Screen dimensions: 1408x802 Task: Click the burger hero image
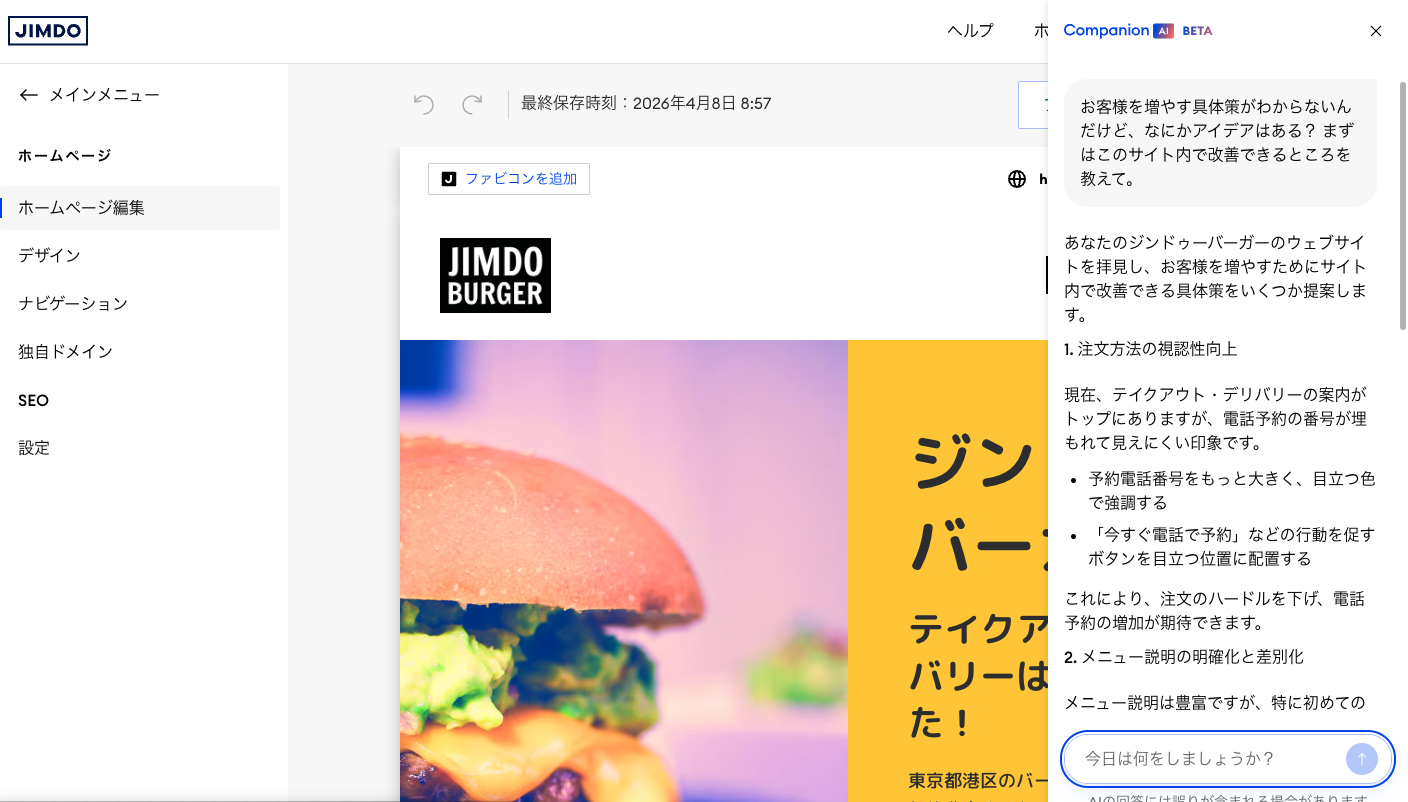pyautogui.click(x=623, y=570)
